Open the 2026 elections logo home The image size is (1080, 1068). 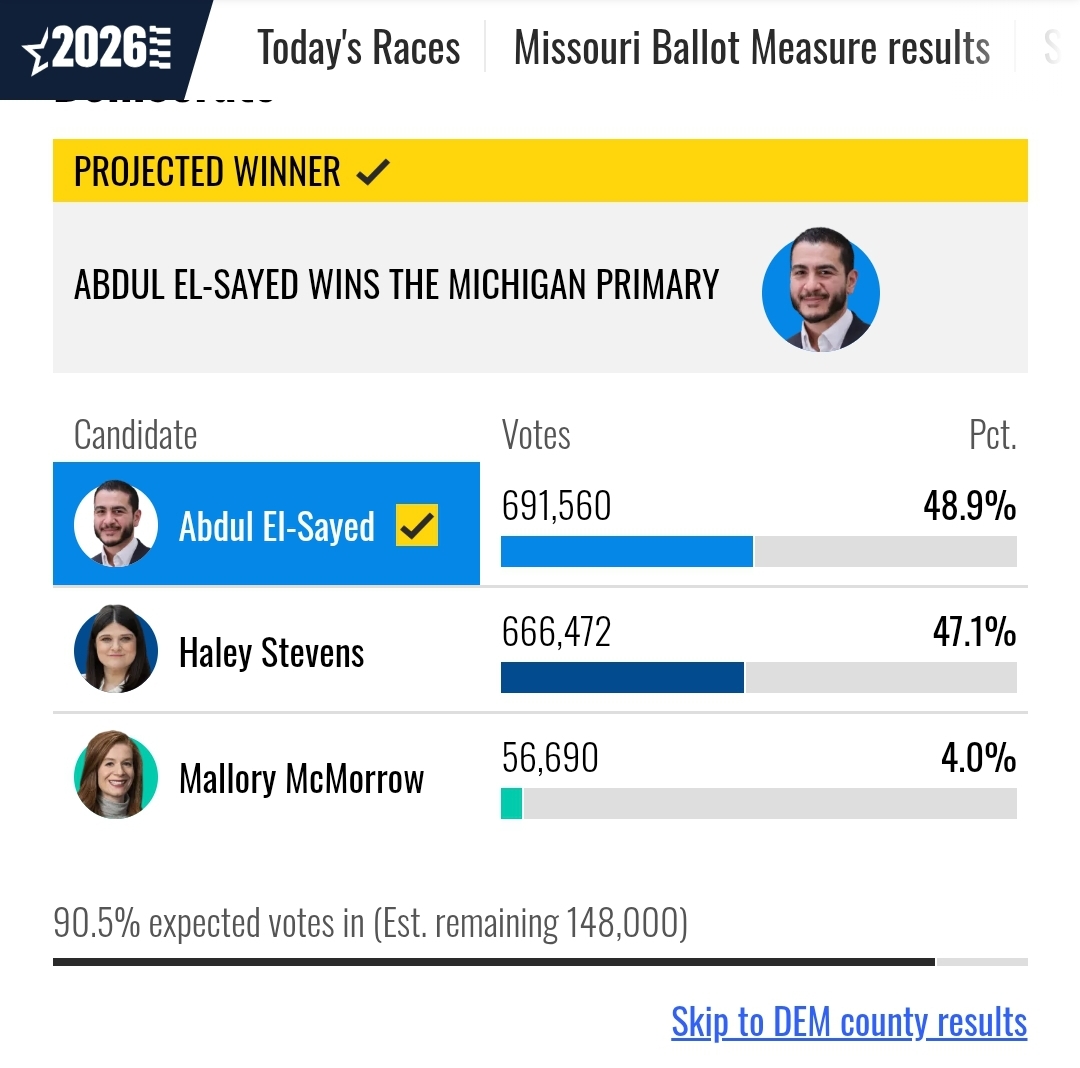coord(97,48)
